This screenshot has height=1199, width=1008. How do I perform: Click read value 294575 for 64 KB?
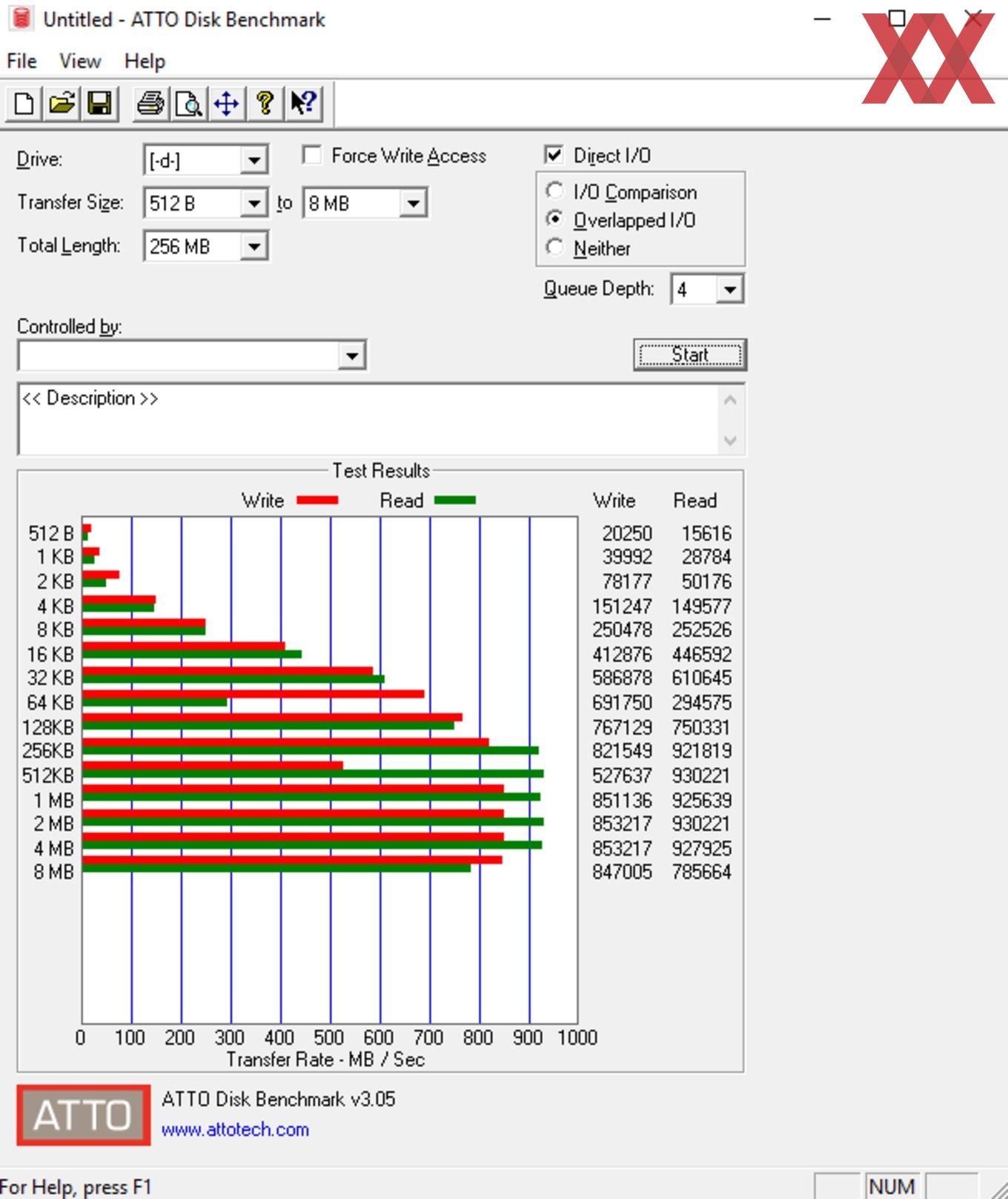coord(702,702)
